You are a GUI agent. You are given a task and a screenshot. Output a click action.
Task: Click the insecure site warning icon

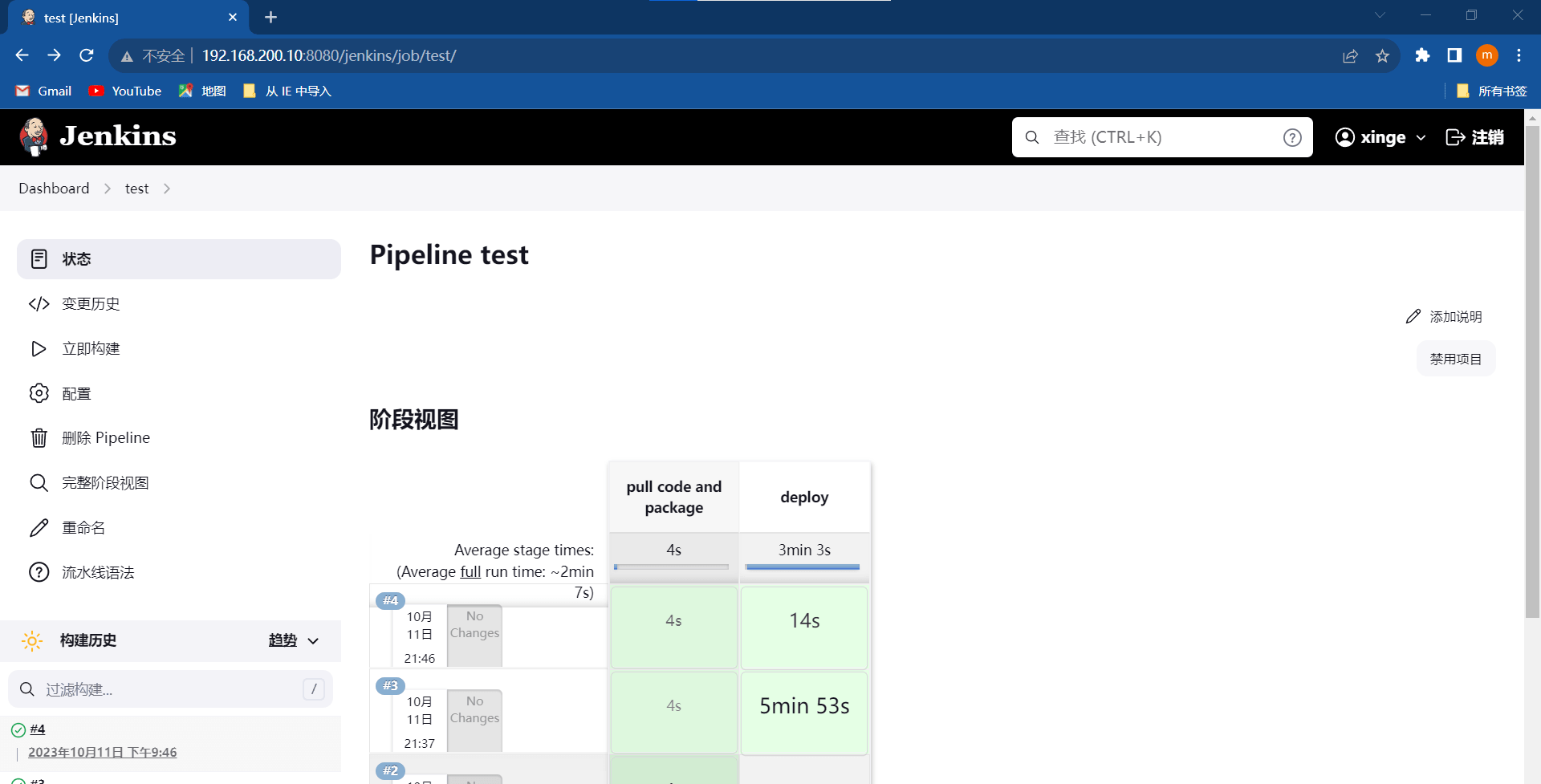tap(127, 56)
